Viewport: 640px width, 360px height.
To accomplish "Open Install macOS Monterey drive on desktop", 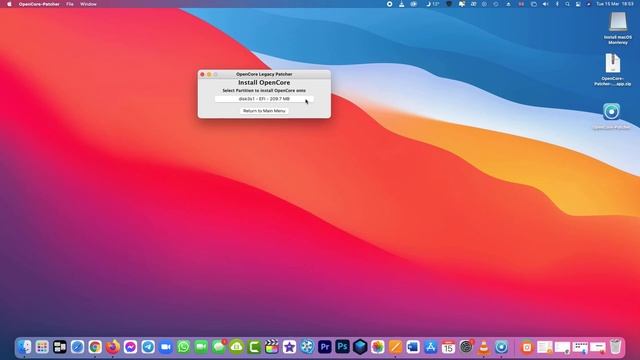I will pos(618,28).
